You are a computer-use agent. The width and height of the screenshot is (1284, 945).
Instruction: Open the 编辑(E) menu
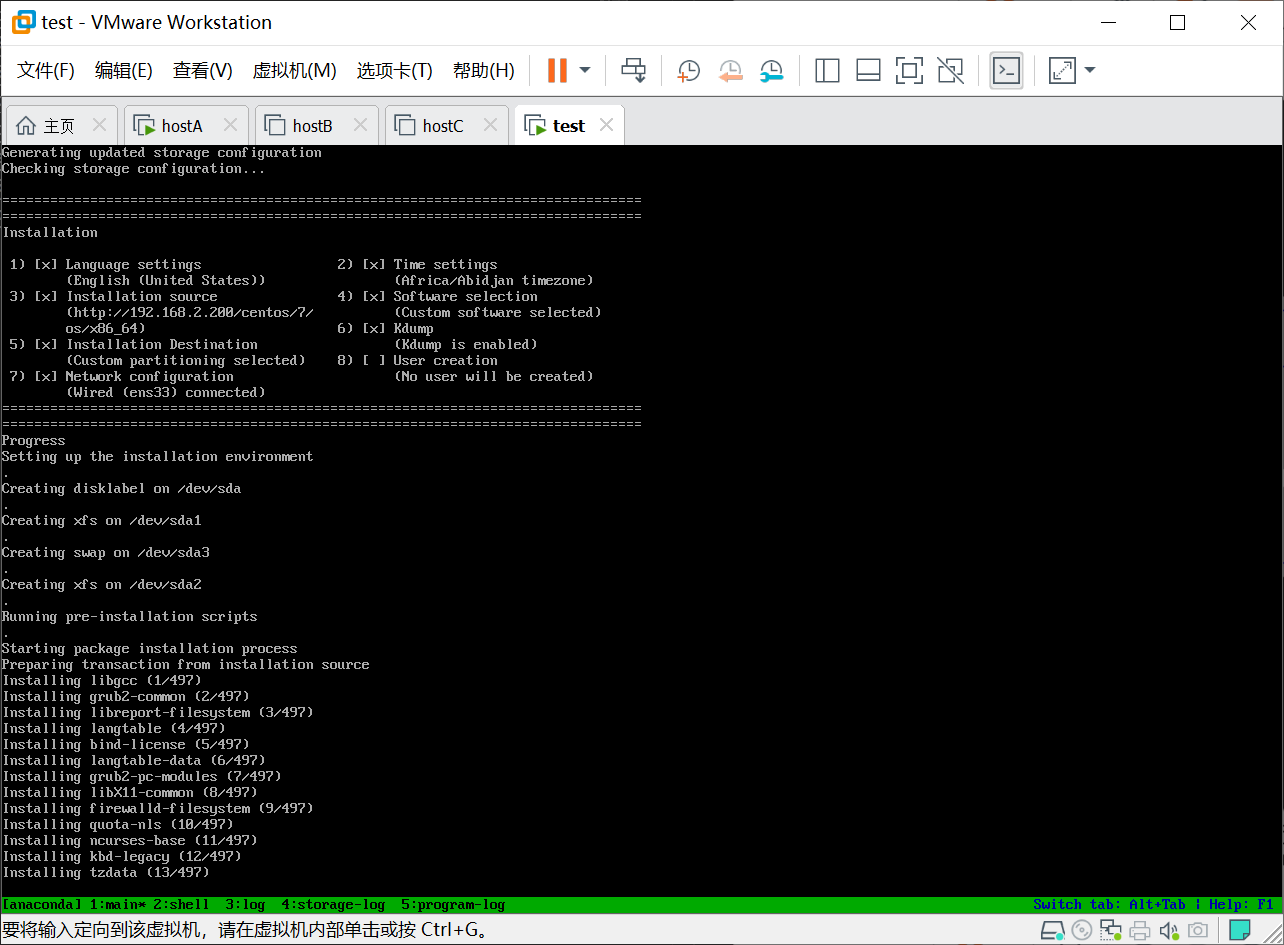124,70
